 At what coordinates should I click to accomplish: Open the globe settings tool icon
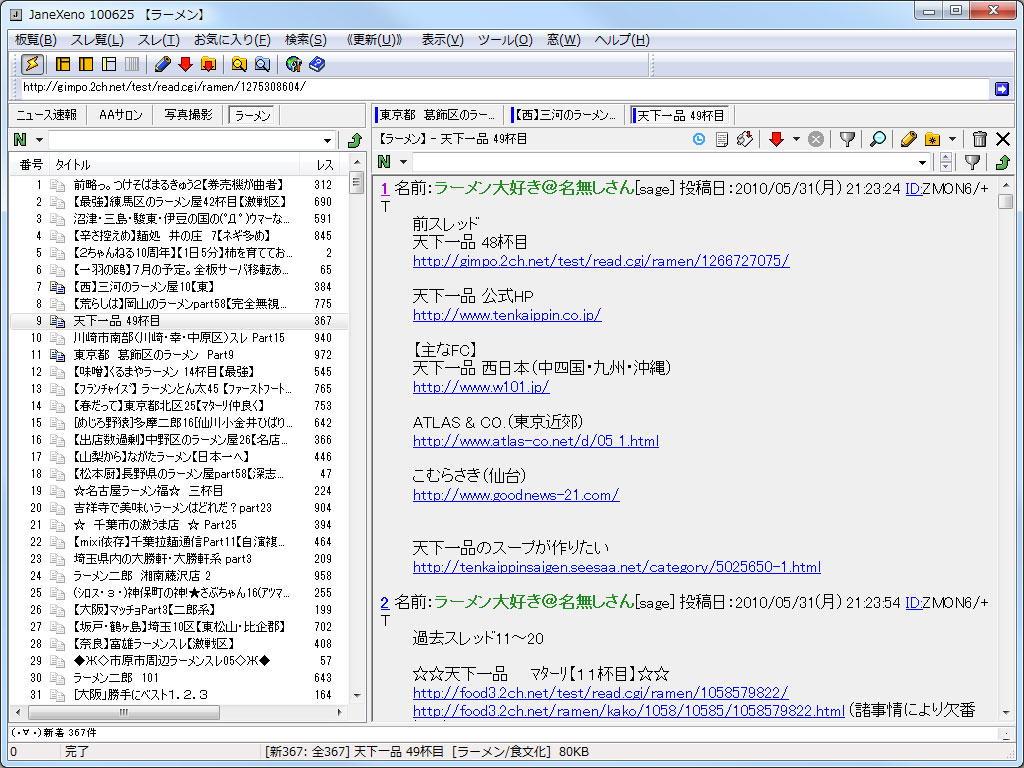coord(294,64)
